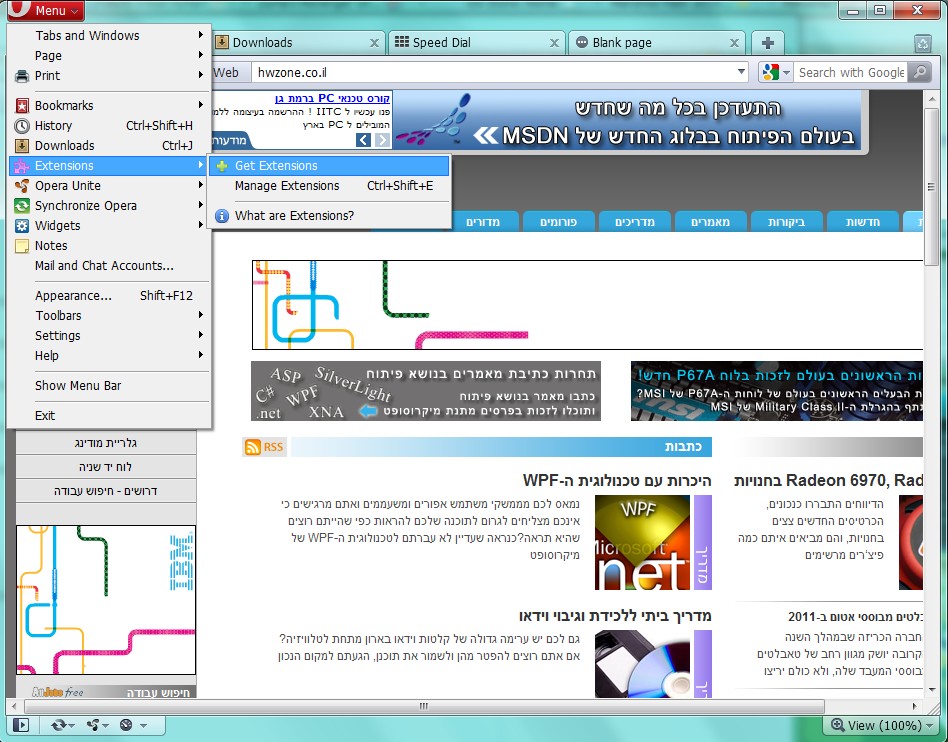Viewport: 948px width, 742px height.
Task: Open the video capture guide headline
Action: click(x=615, y=616)
